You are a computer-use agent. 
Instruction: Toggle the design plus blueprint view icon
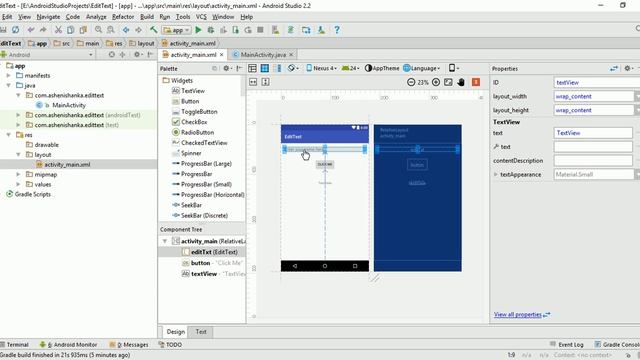click(277, 68)
